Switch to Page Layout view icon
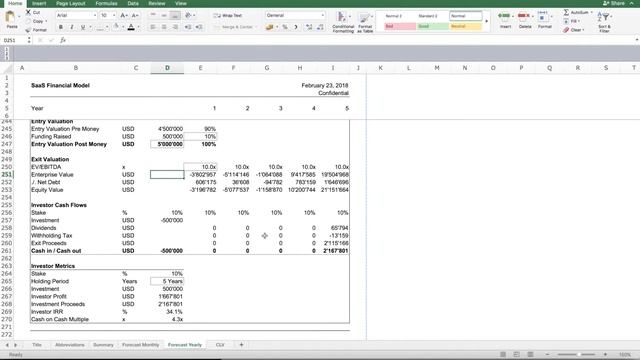640x360 pixels. [x=517, y=354]
